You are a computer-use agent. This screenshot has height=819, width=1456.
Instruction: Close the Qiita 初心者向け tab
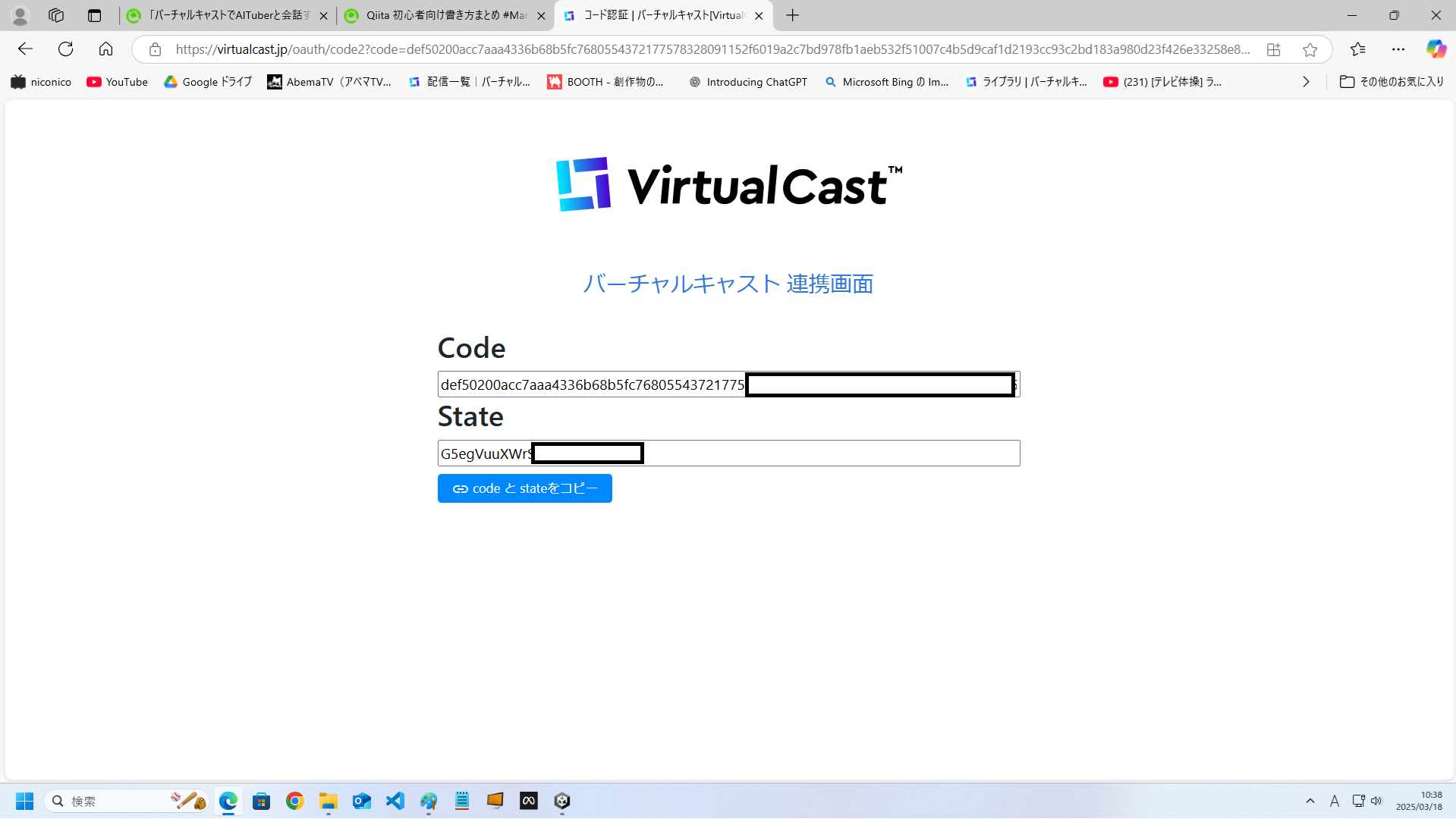(x=541, y=16)
